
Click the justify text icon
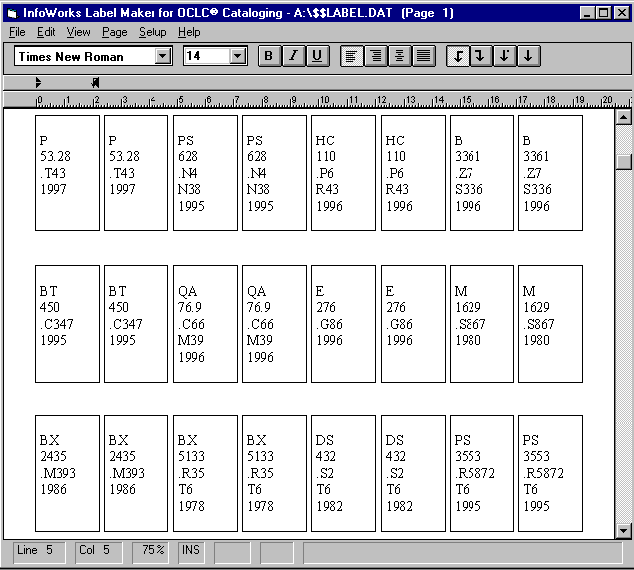pyautogui.click(x=424, y=56)
